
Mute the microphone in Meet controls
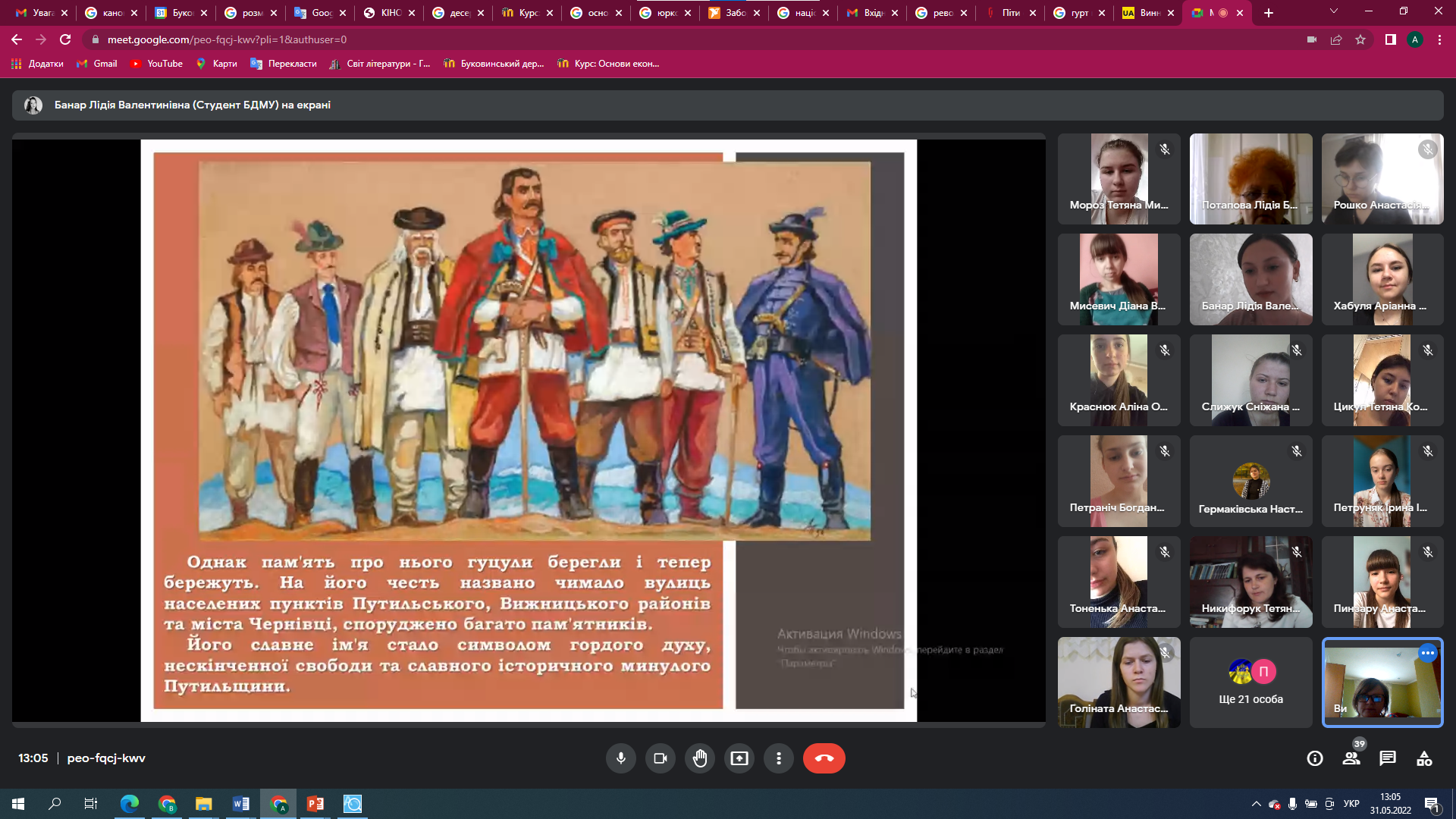(x=620, y=758)
